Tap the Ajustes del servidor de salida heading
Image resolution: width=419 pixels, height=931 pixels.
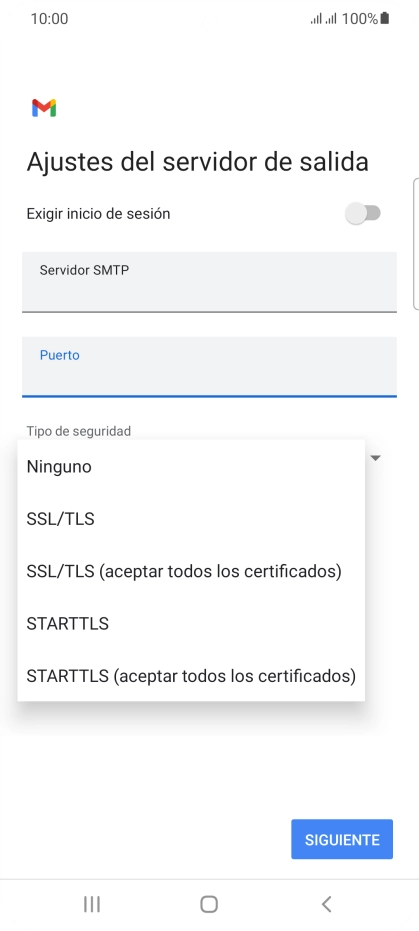point(198,162)
